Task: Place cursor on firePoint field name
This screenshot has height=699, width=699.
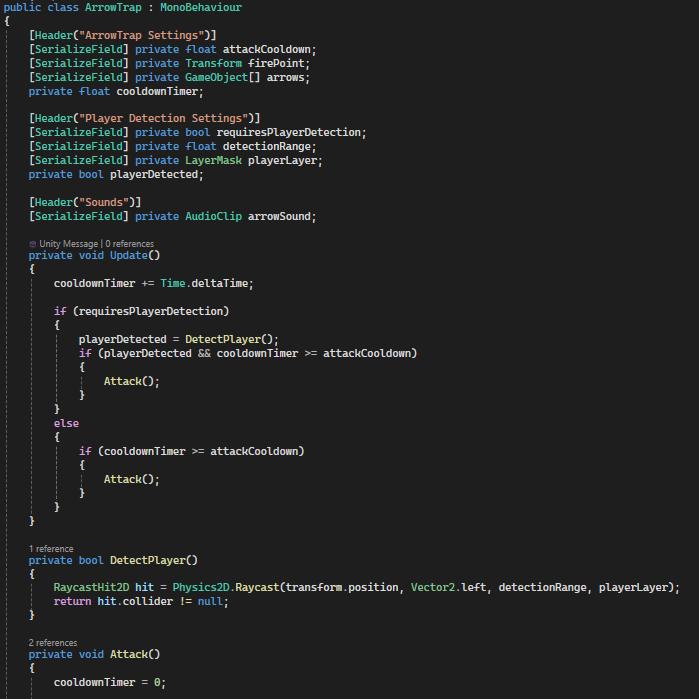Action: point(276,63)
